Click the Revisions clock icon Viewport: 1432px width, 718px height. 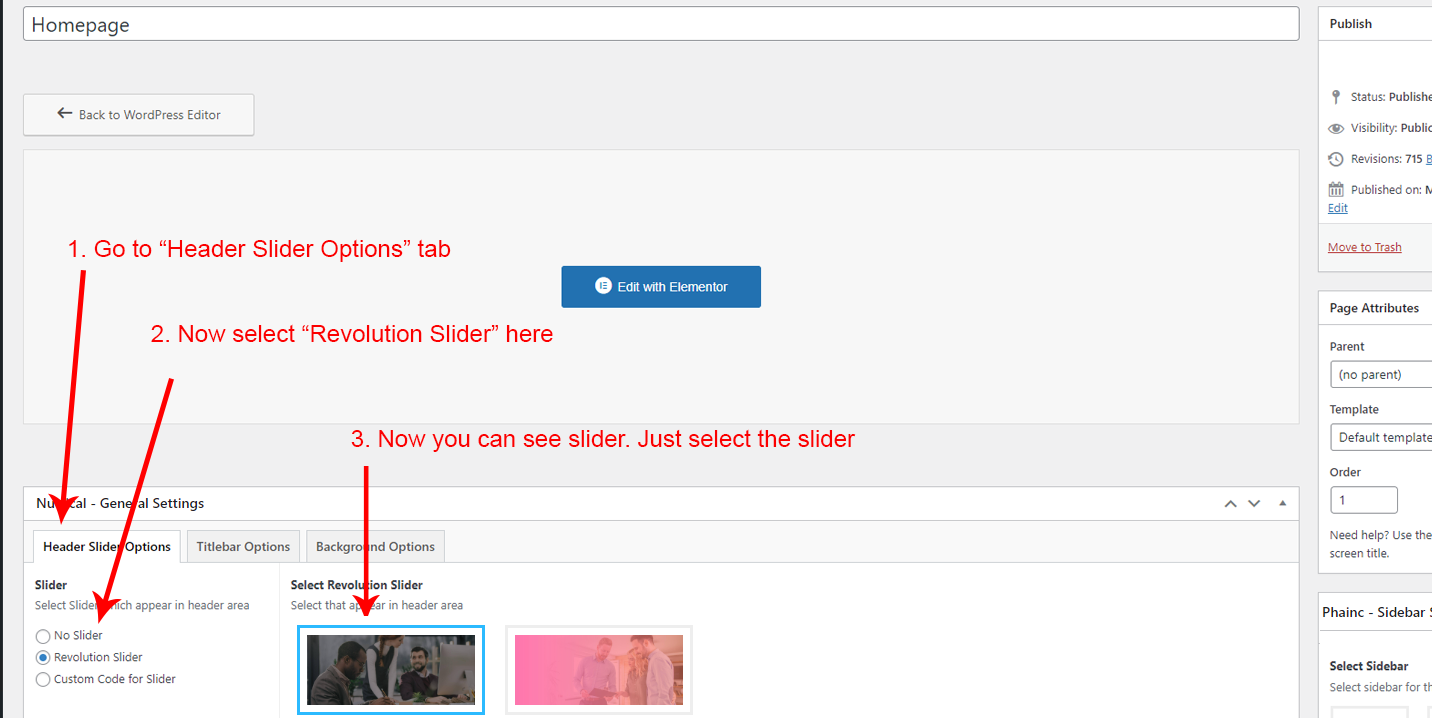click(1336, 159)
